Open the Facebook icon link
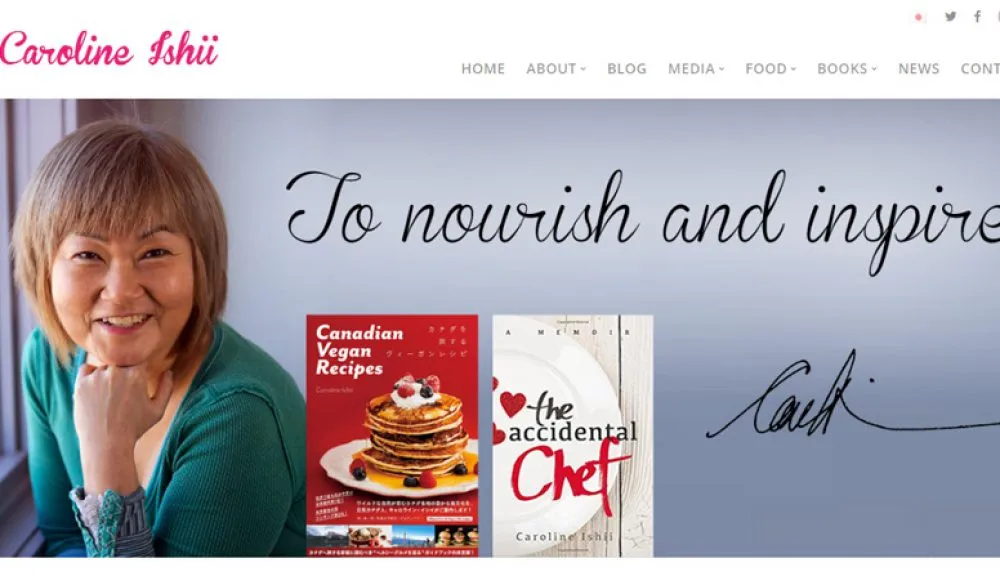 tap(977, 17)
